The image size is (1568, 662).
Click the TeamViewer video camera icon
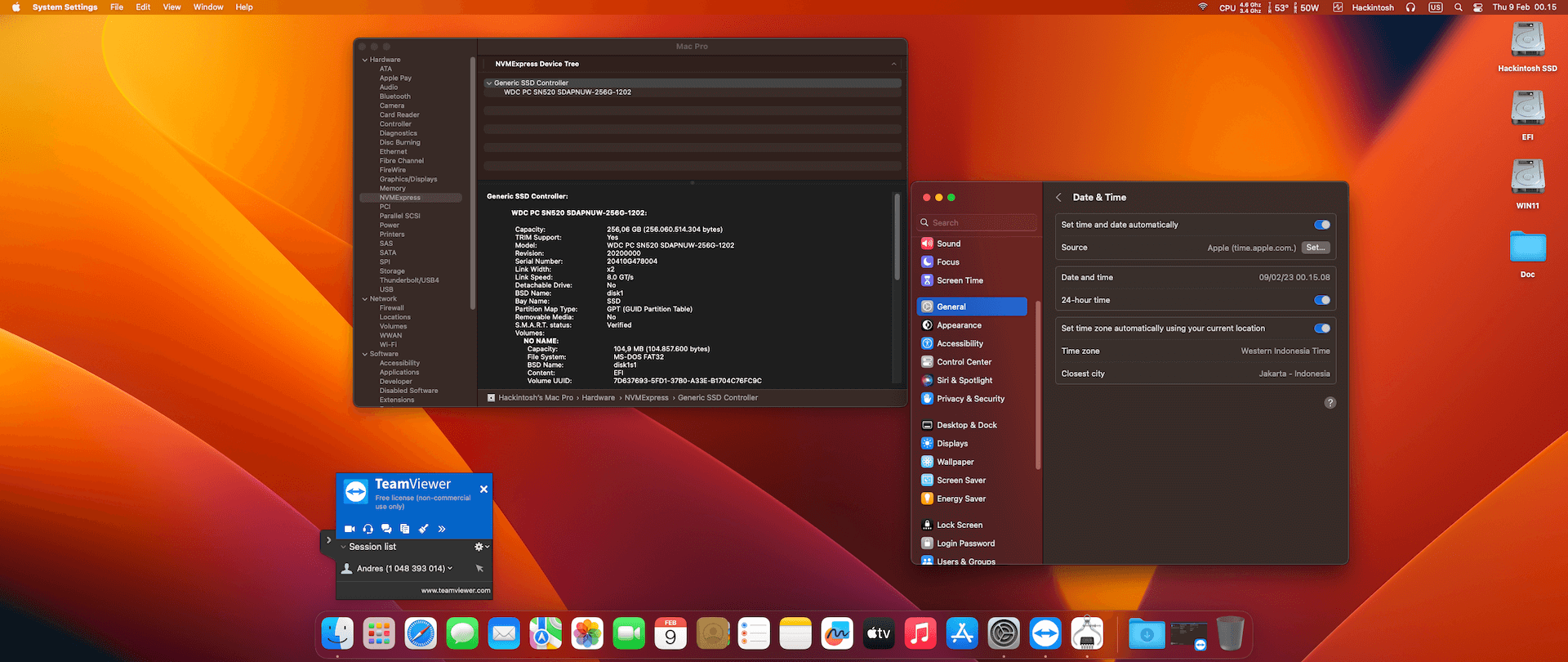coord(350,529)
